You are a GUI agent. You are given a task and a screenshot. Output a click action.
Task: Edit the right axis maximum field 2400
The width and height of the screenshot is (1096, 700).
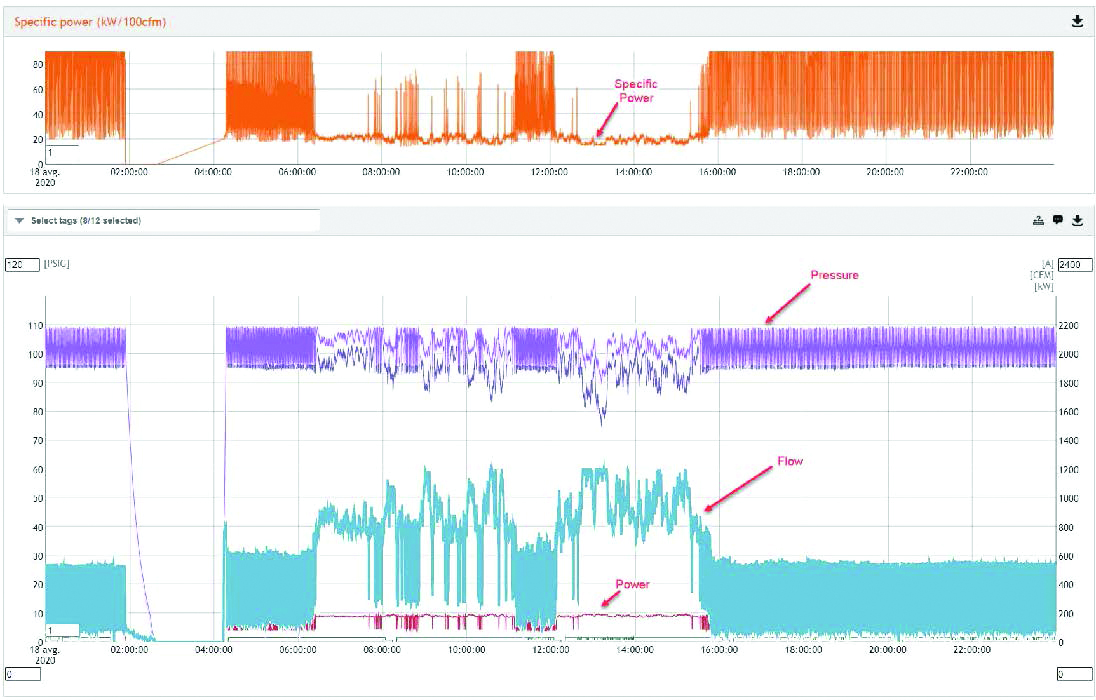tap(1074, 264)
